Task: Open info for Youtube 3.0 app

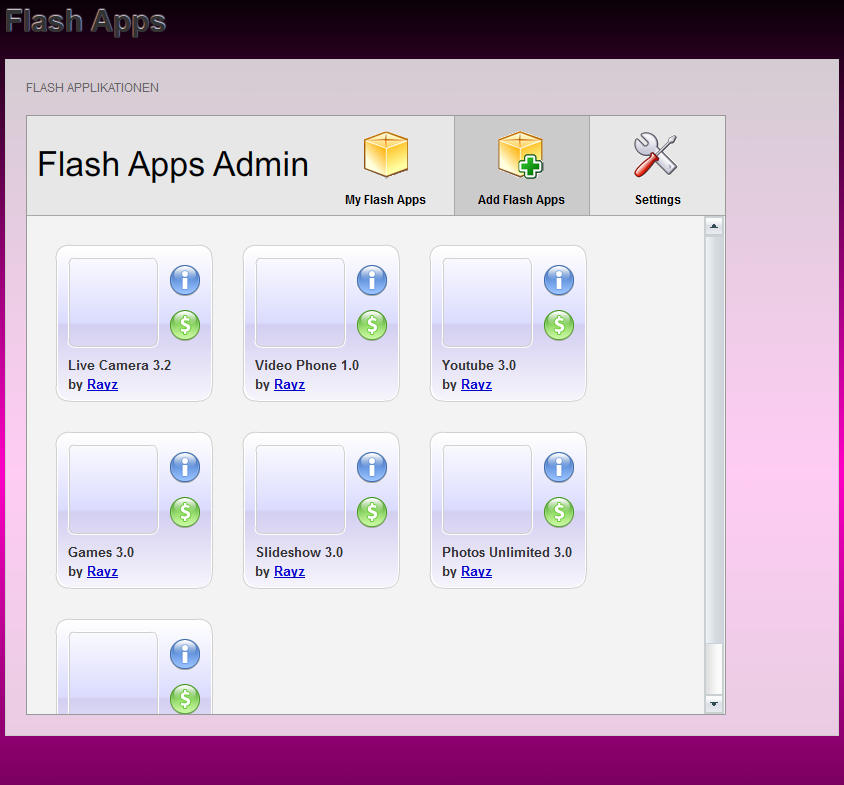Action: [559, 280]
